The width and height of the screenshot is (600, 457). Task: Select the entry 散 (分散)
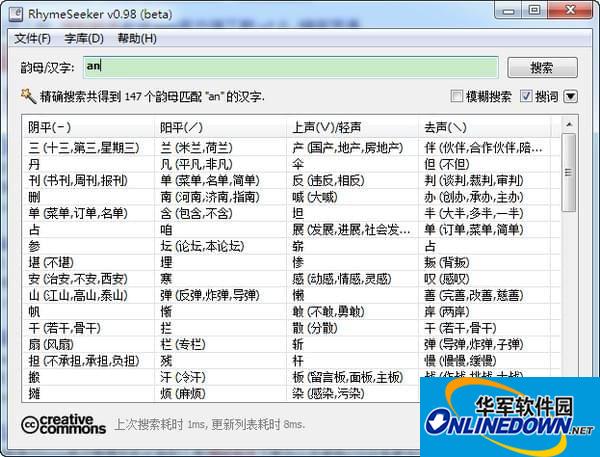[x=315, y=328]
